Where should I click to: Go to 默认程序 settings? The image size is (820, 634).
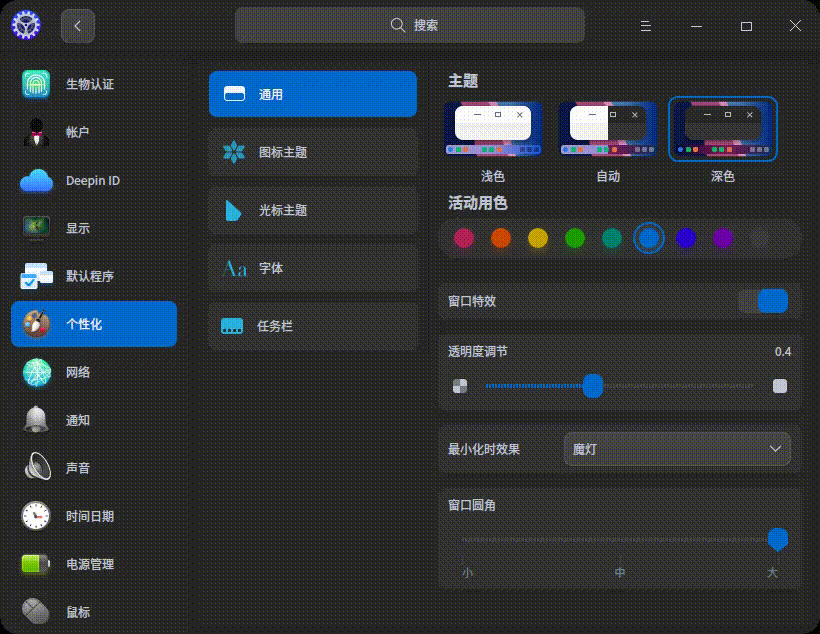pyautogui.click(x=94, y=276)
